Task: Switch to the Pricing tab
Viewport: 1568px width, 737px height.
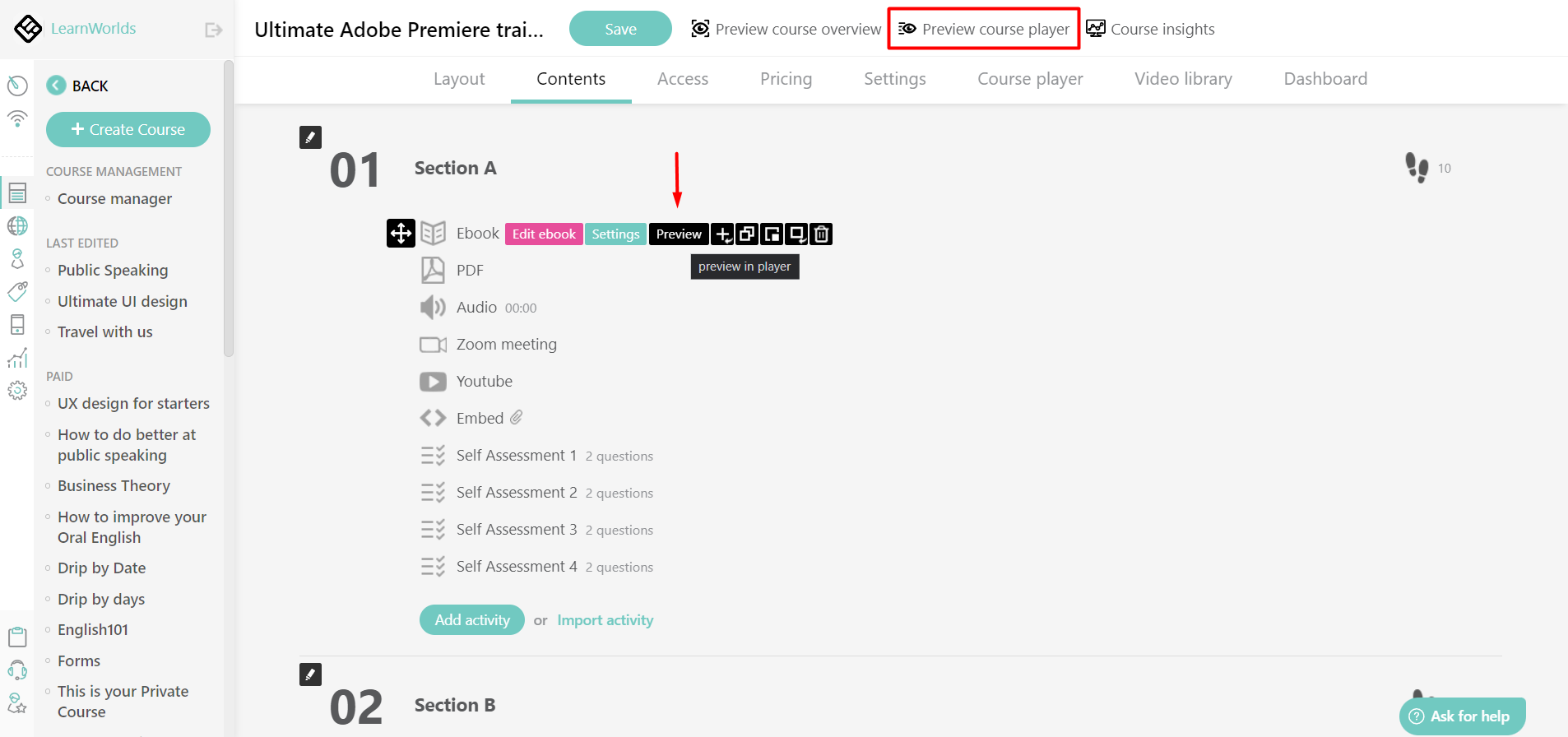Action: pos(786,79)
